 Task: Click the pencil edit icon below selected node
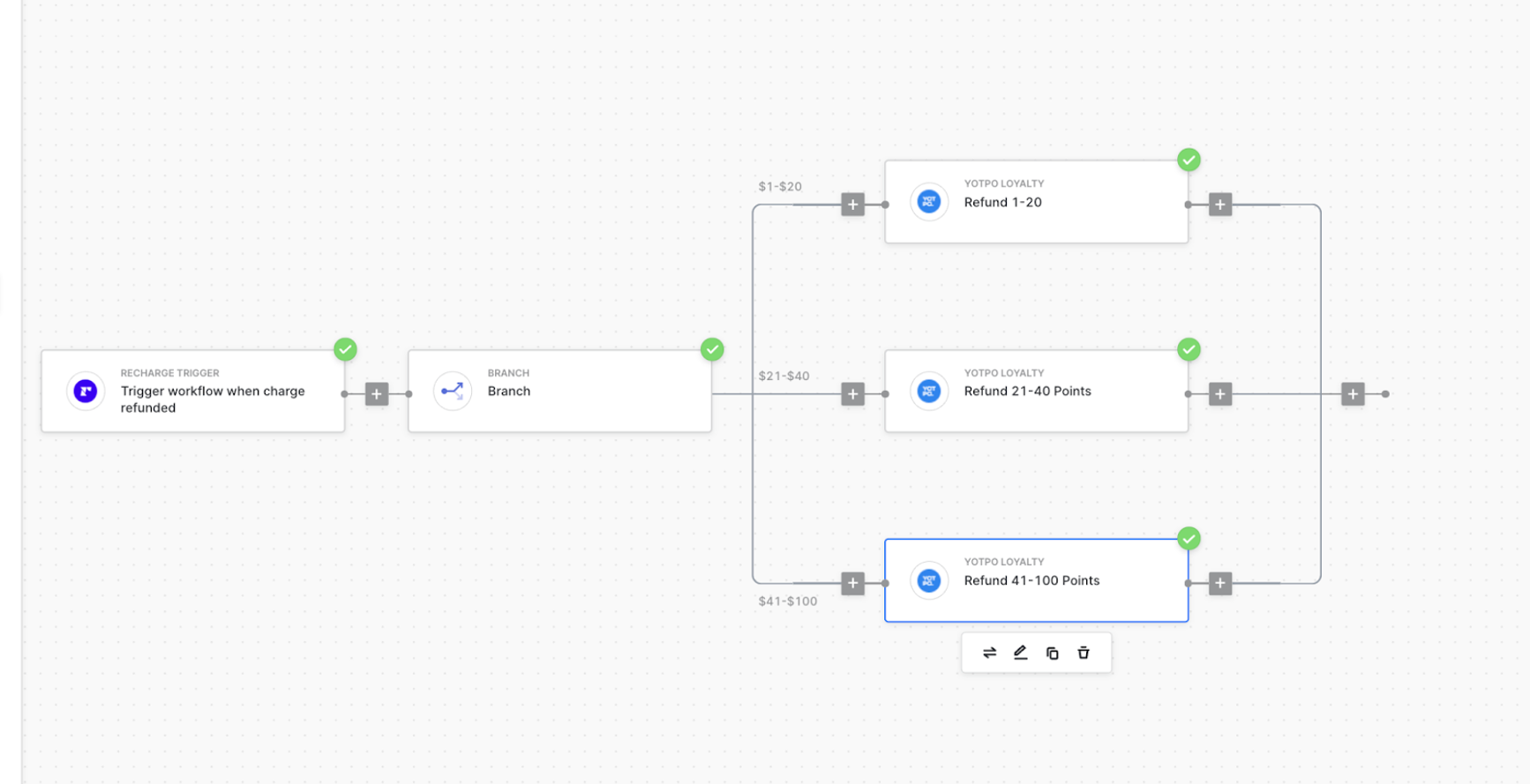pos(1021,653)
